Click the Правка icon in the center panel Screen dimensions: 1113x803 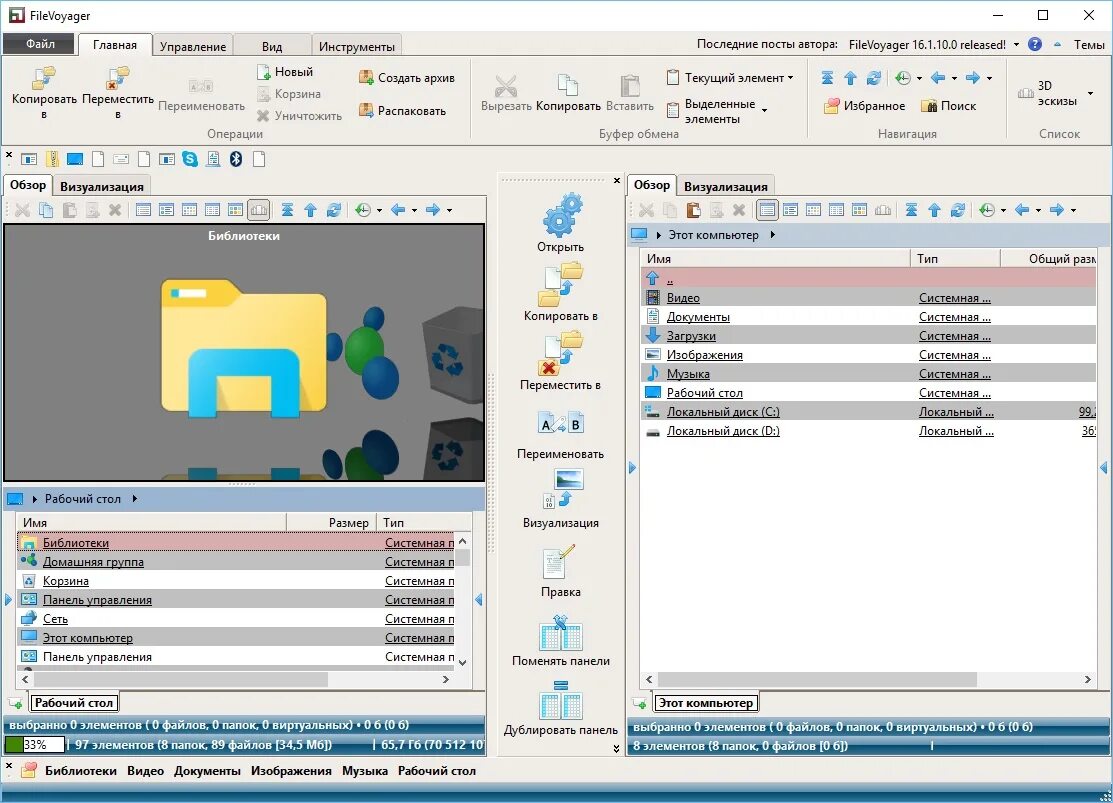click(561, 562)
